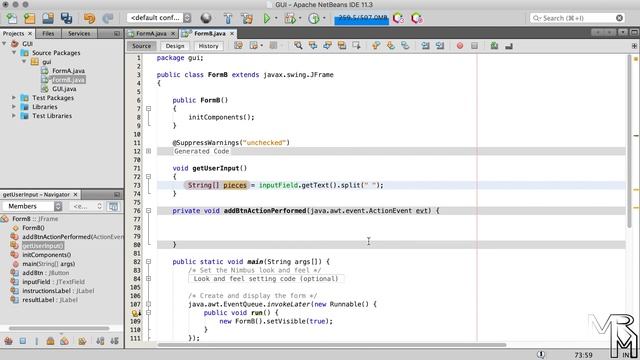Toggle Show Inherited Members in Navigator
The height and width of the screenshot is (360, 640).
pos(8,341)
